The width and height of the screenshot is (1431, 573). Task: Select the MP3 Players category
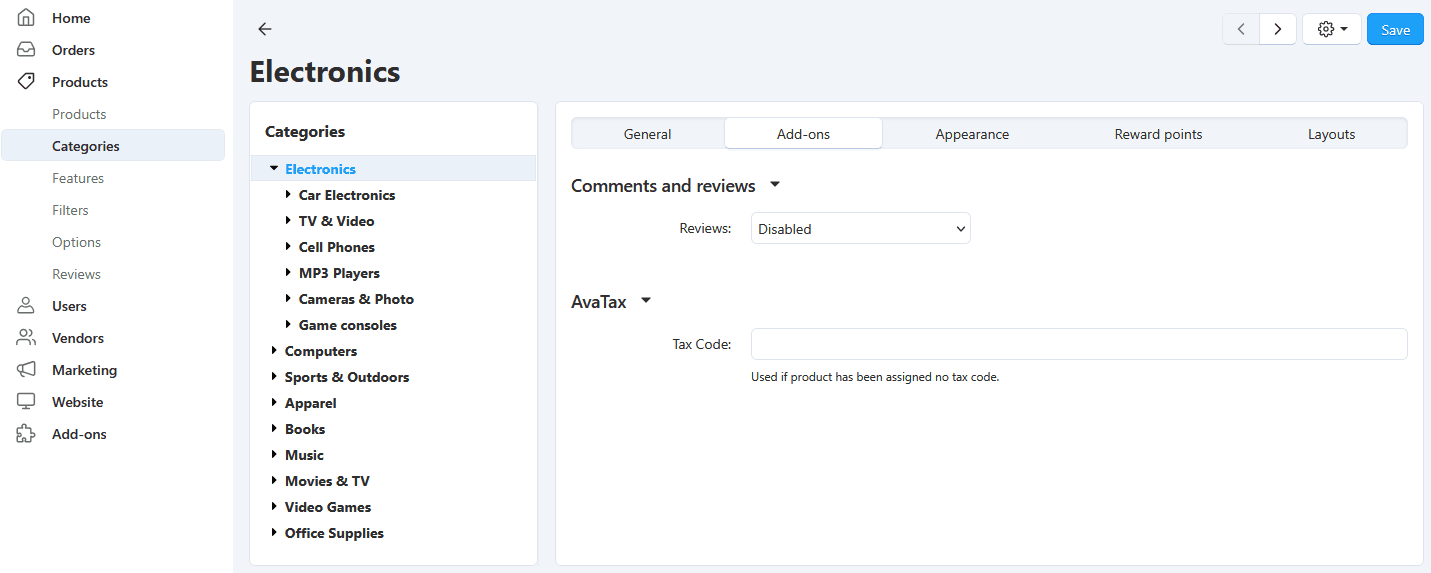(339, 273)
